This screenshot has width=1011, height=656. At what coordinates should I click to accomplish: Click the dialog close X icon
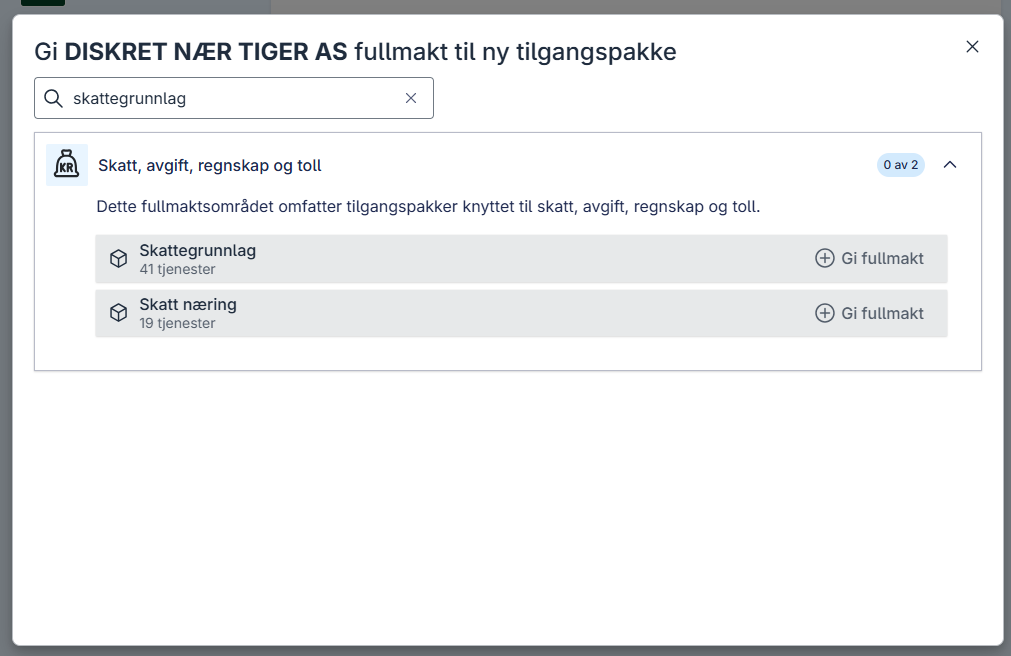[x=972, y=46]
